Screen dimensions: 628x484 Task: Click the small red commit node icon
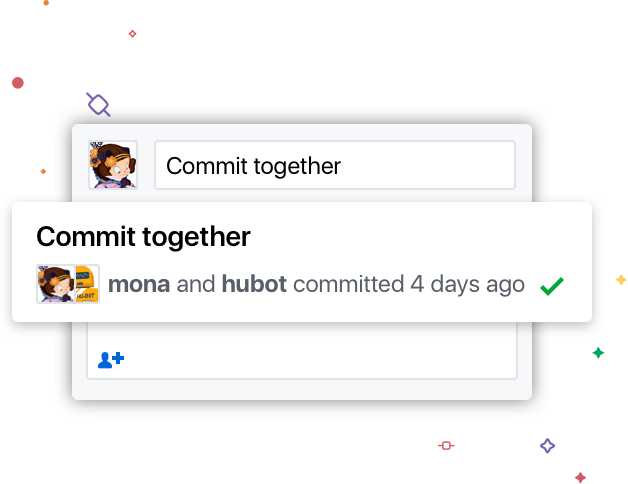point(446,445)
